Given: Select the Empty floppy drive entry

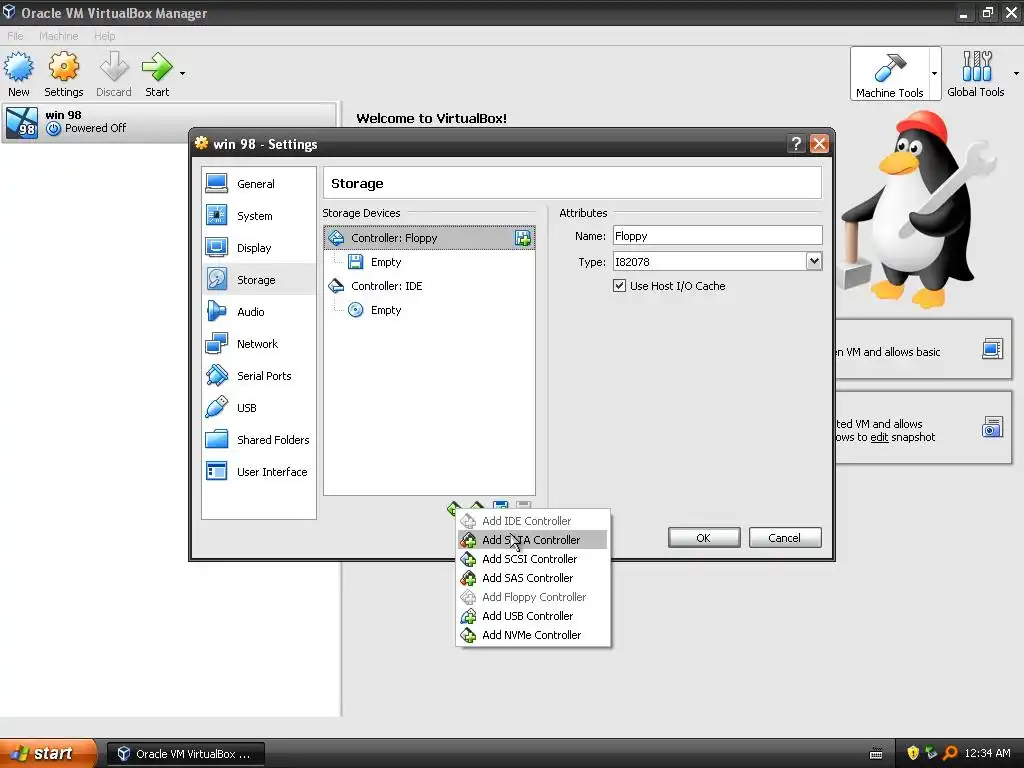Looking at the screenshot, I should (x=429, y=262).
